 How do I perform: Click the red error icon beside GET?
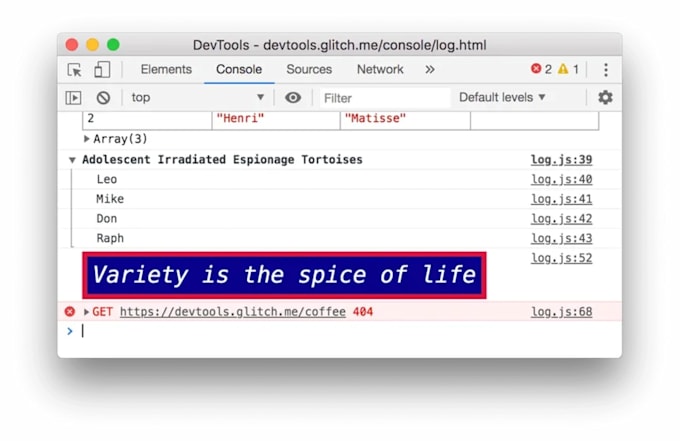[70, 311]
